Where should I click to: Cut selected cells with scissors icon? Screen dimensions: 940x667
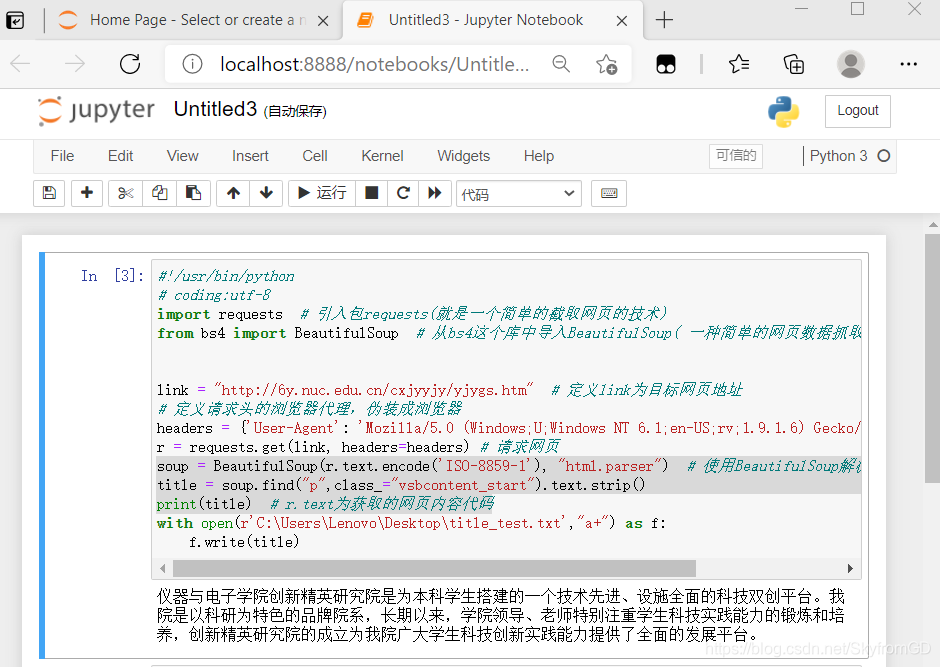coord(125,193)
